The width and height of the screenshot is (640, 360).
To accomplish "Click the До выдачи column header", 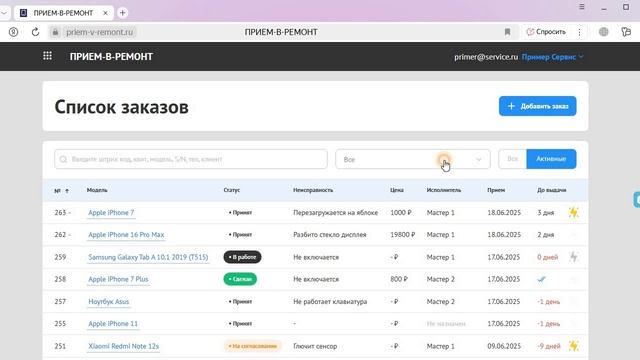I will (551, 190).
